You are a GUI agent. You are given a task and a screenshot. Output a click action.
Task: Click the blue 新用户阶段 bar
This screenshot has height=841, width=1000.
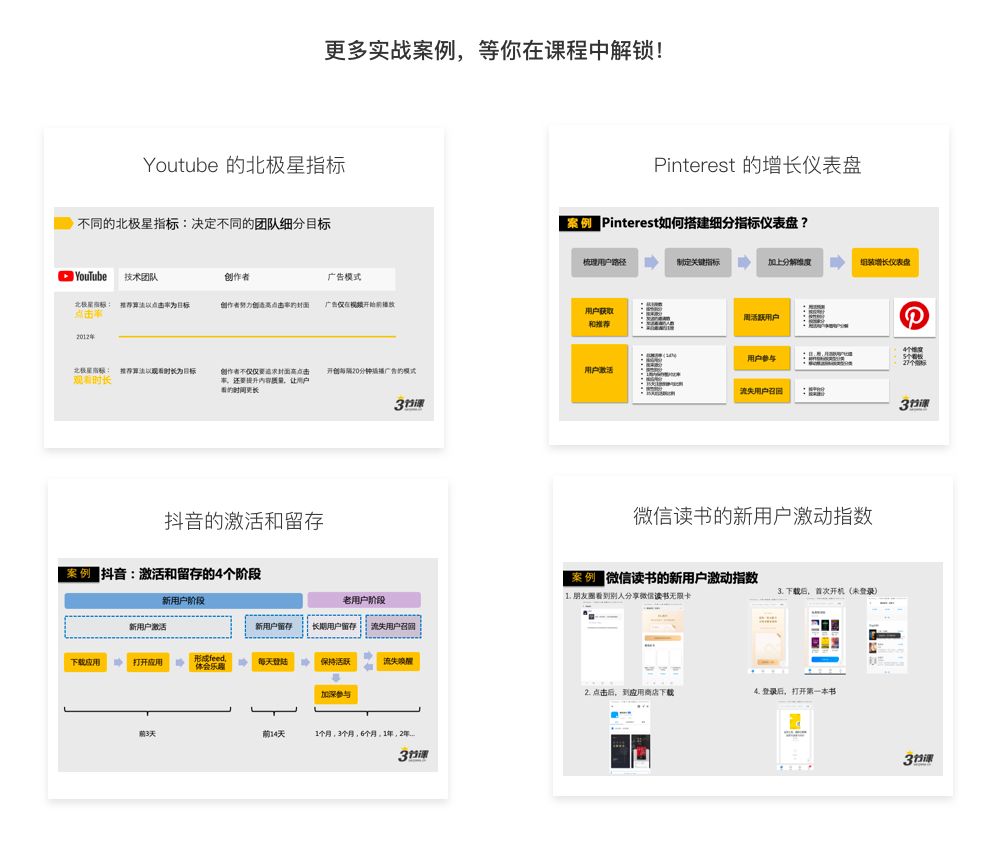coord(184,600)
